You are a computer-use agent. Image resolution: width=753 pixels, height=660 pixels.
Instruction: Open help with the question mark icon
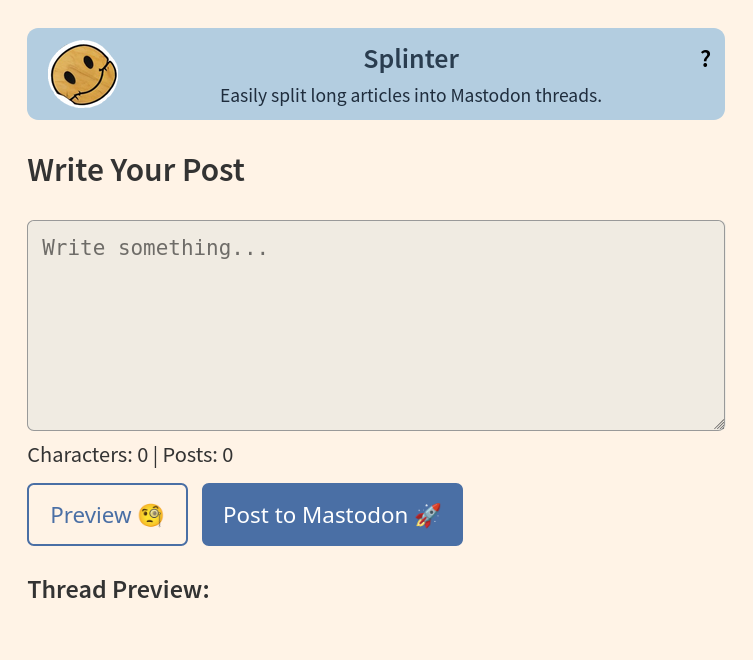coord(705,59)
